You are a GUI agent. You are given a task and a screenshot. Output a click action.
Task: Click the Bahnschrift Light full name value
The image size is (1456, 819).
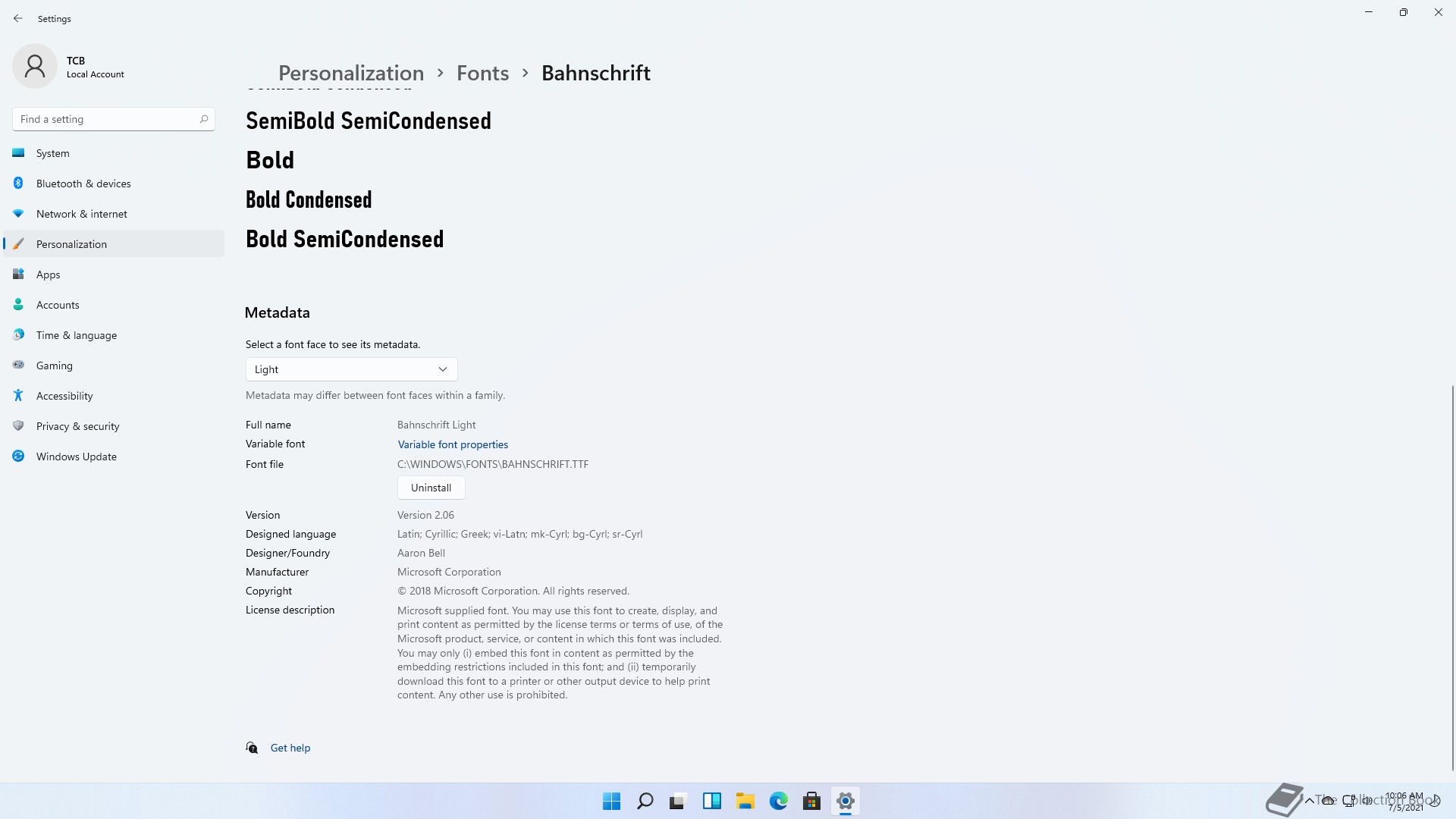tap(437, 425)
